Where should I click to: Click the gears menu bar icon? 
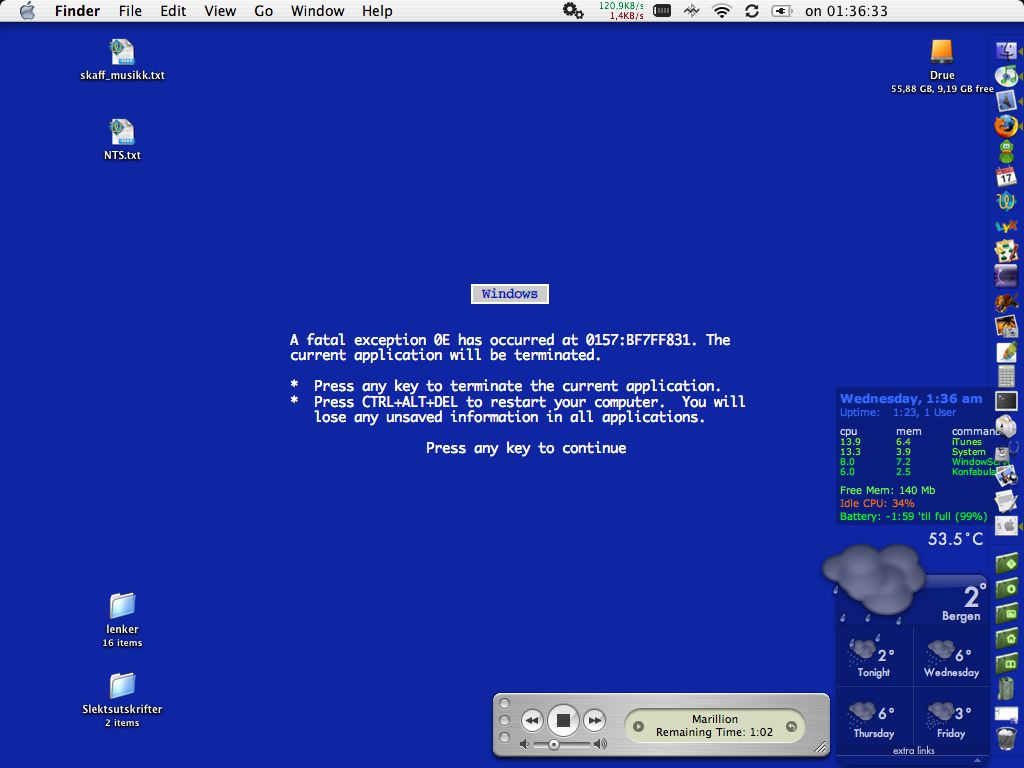point(573,11)
